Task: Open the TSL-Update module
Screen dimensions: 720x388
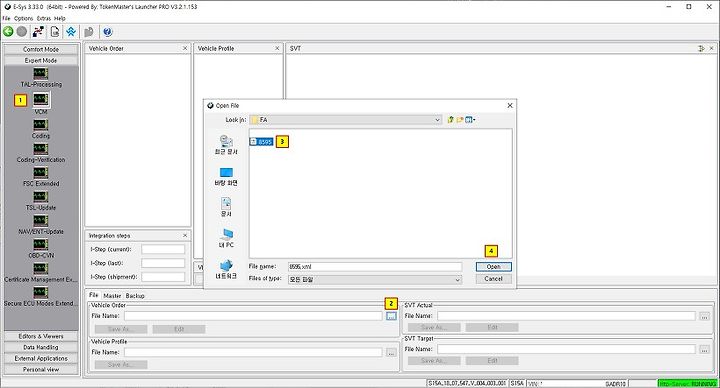Action: click(41, 201)
